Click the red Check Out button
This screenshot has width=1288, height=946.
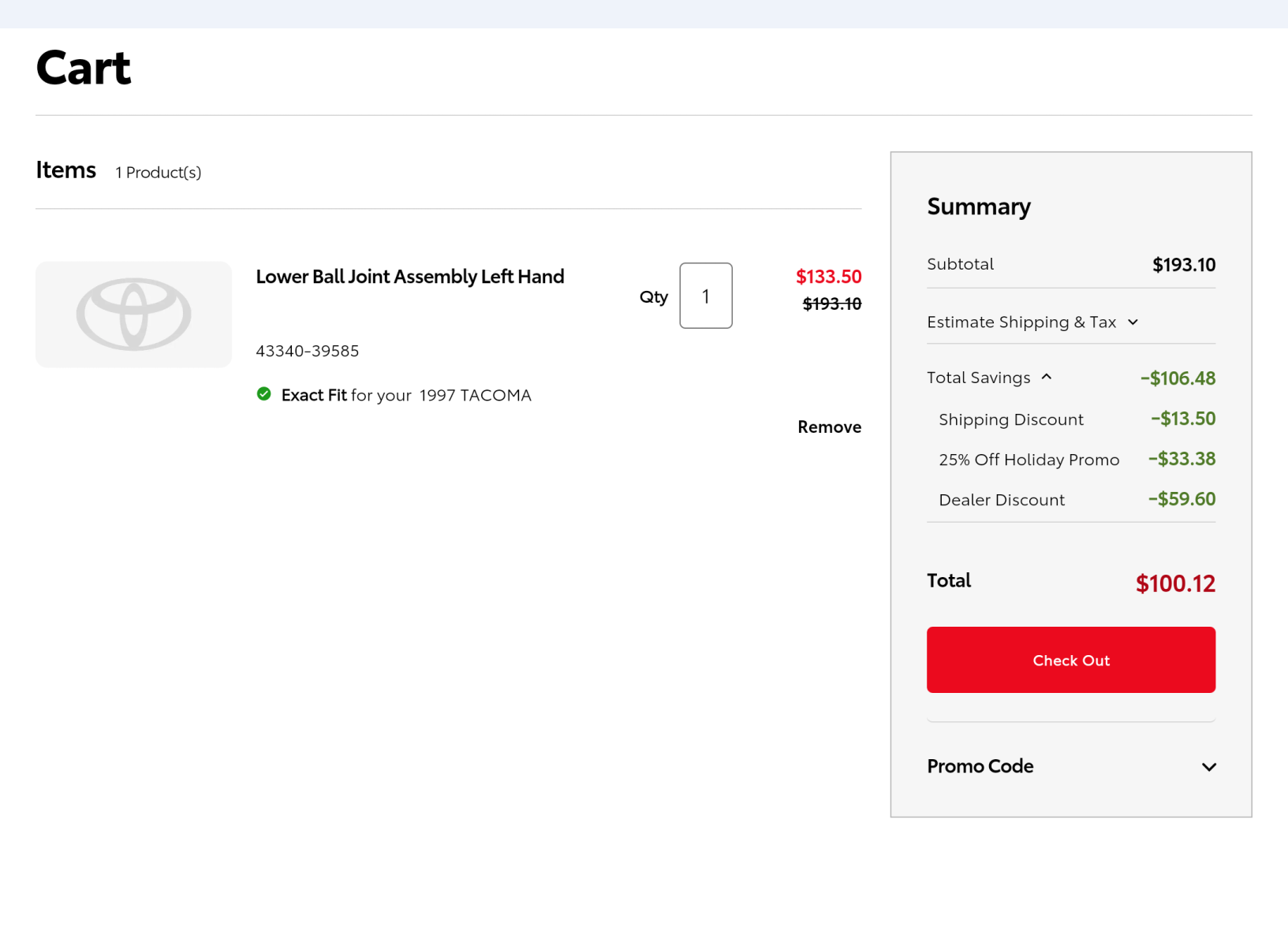1071,660
